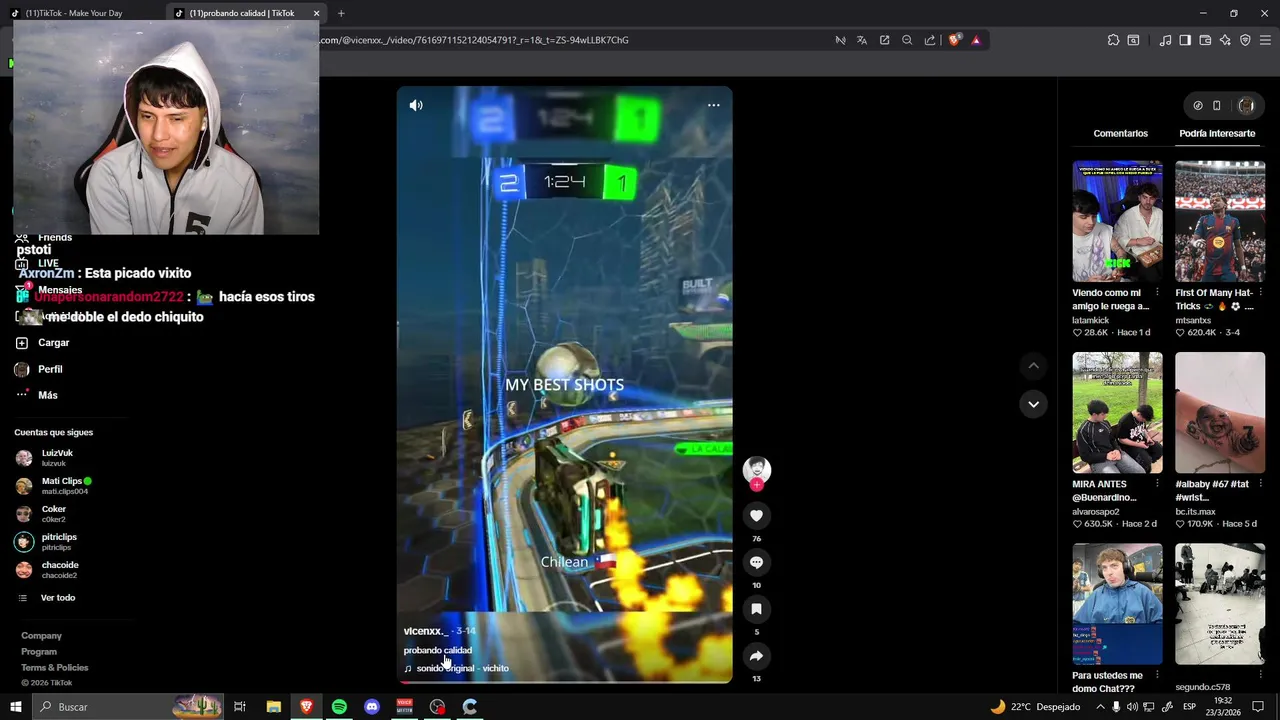Open Brave VPN shield icon

tap(1245, 40)
